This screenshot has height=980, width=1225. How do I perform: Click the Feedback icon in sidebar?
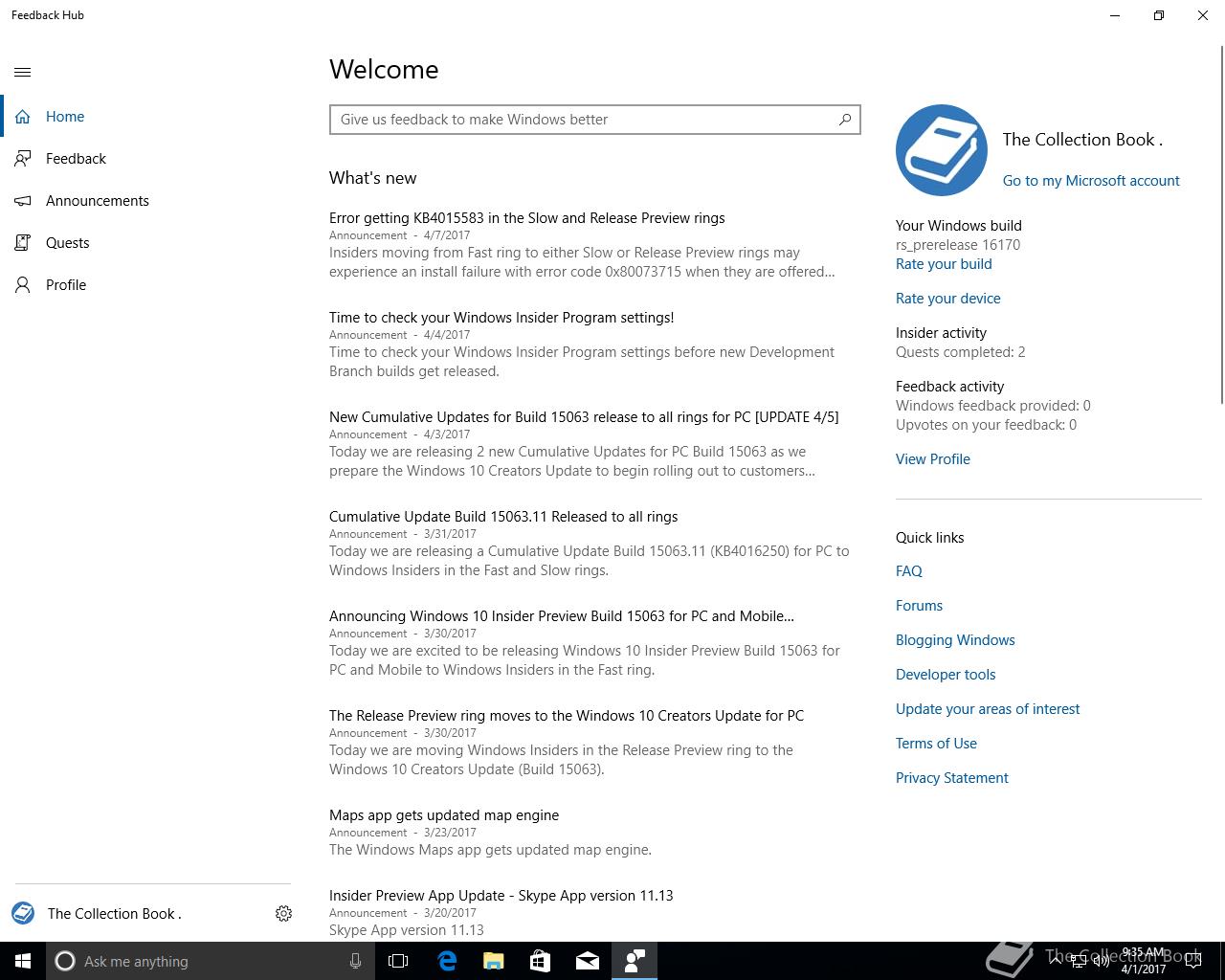[x=23, y=159]
